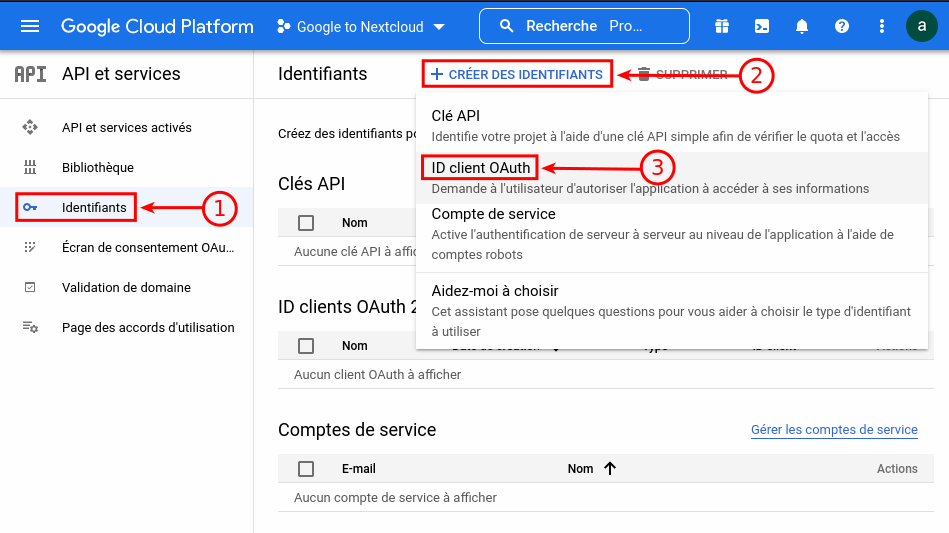Click the API logo icon in sidebar

(x=30, y=74)
